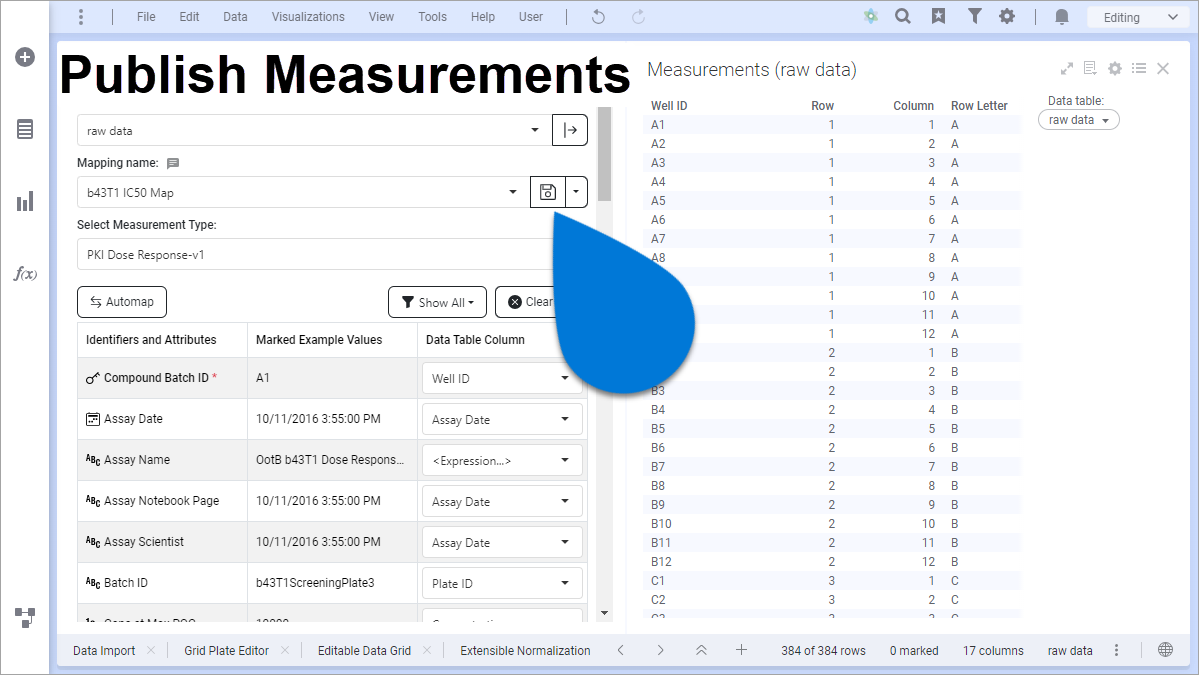Select the Compound Batch ID row
The image size is (1199, 675).
(x=332, y=378)
